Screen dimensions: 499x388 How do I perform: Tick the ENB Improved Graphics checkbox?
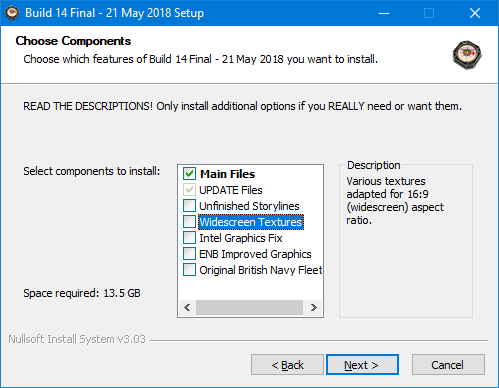(189, 254)
